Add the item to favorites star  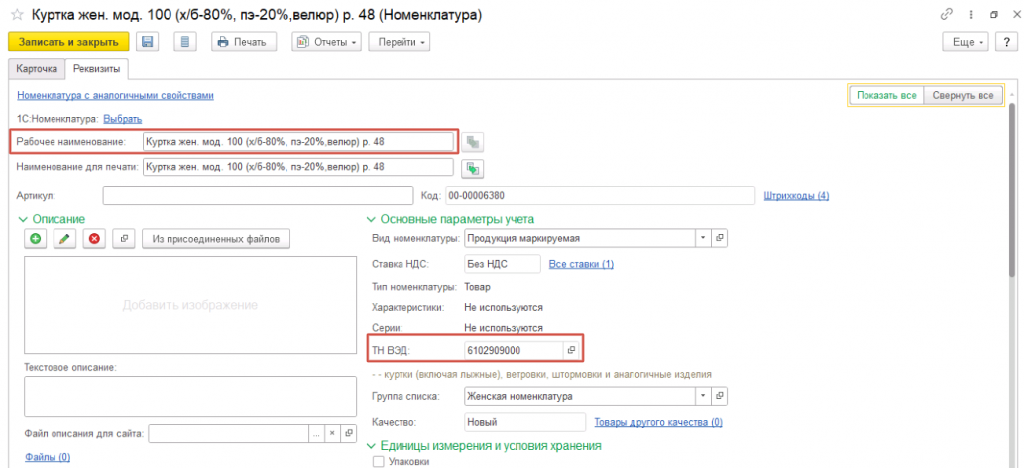17,16
